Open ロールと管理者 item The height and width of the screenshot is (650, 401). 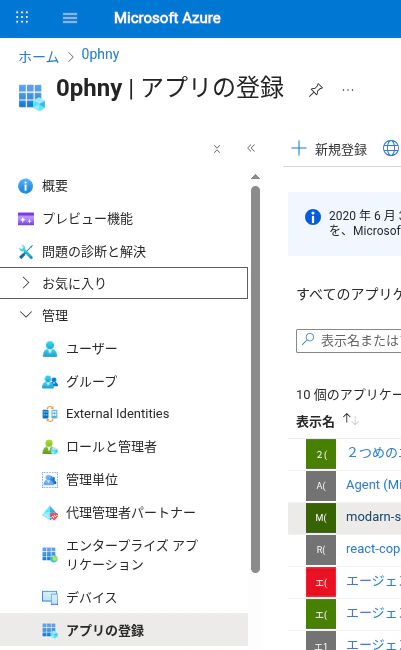111,446
